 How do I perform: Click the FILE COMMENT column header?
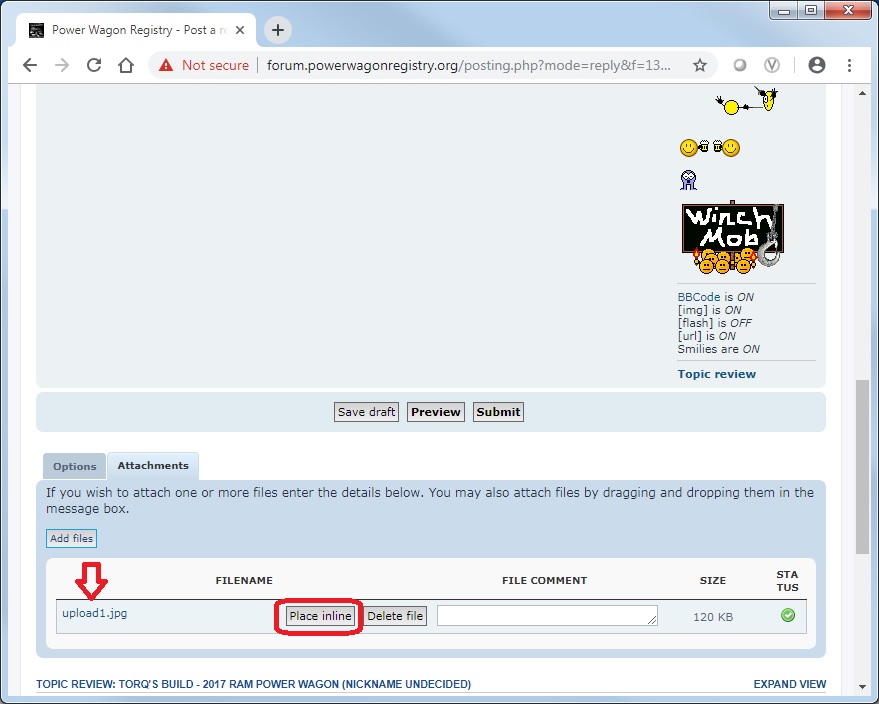[x=544, y=581]
